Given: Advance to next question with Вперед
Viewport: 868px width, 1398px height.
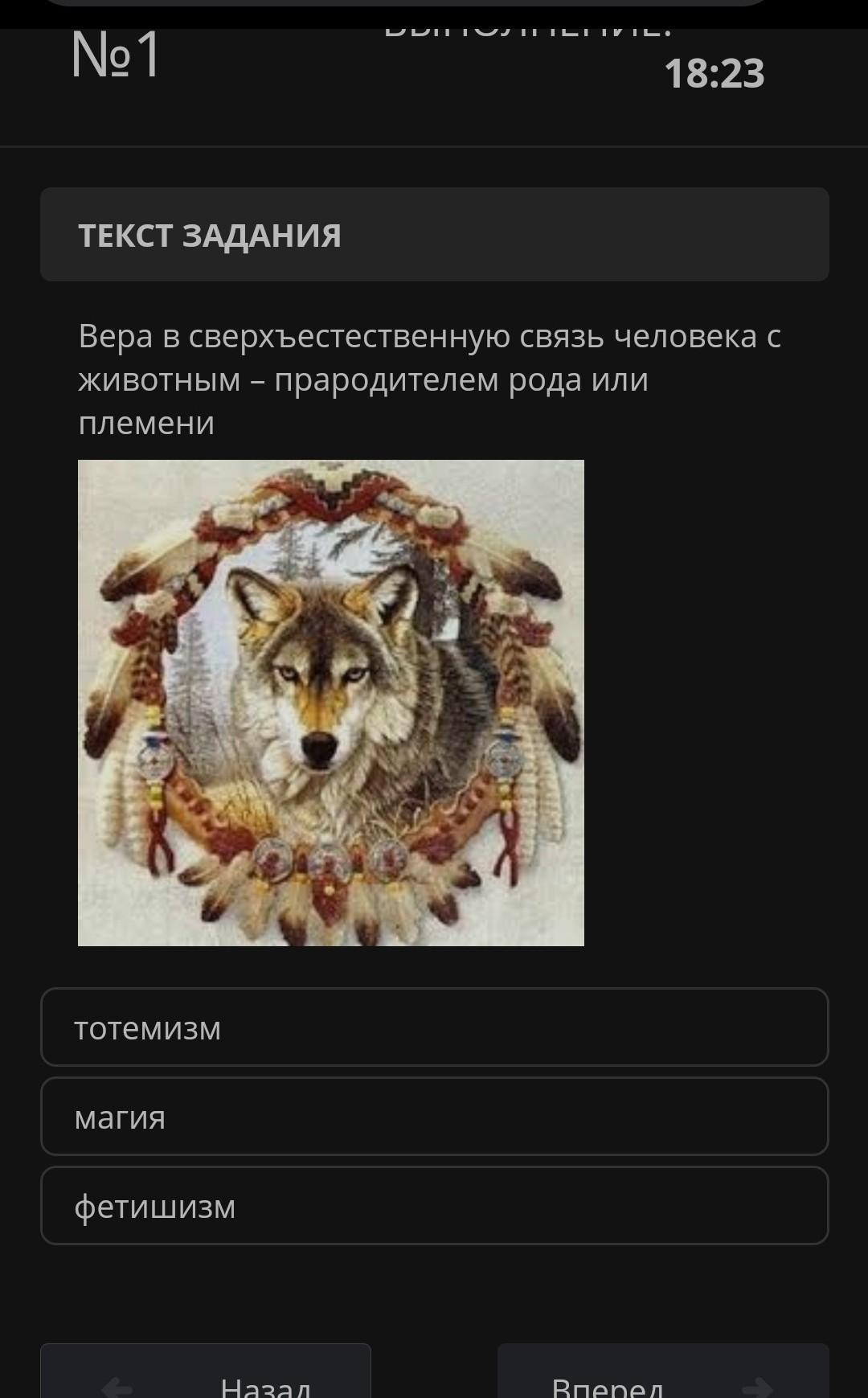Looking at the screenshot, I should click(663, 1371).
